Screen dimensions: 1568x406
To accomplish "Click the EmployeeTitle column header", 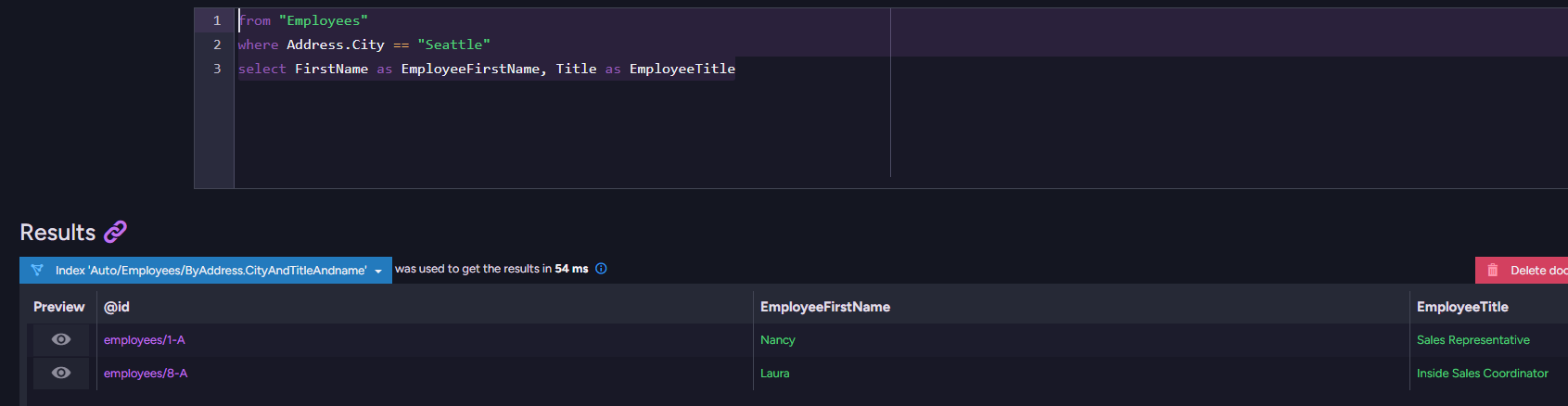I will click(1462, 307).
